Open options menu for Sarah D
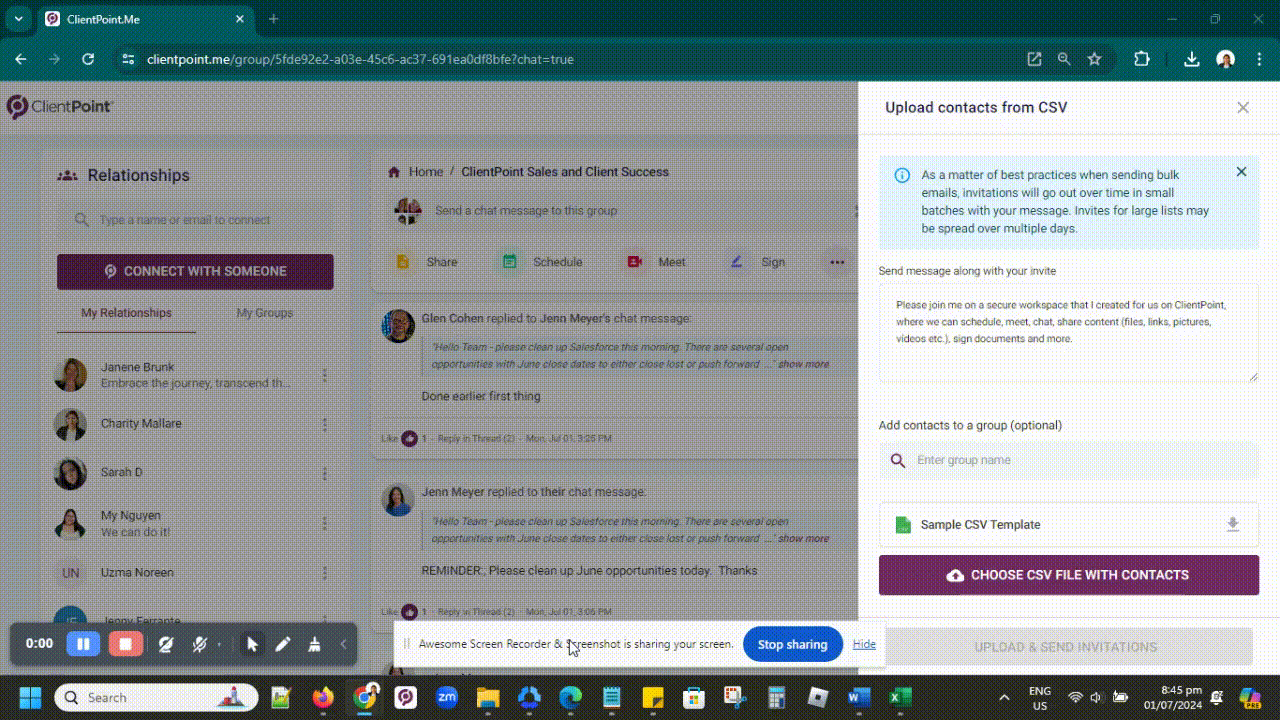The height and width of the screenshot is (720, 1280). (324, 472)
